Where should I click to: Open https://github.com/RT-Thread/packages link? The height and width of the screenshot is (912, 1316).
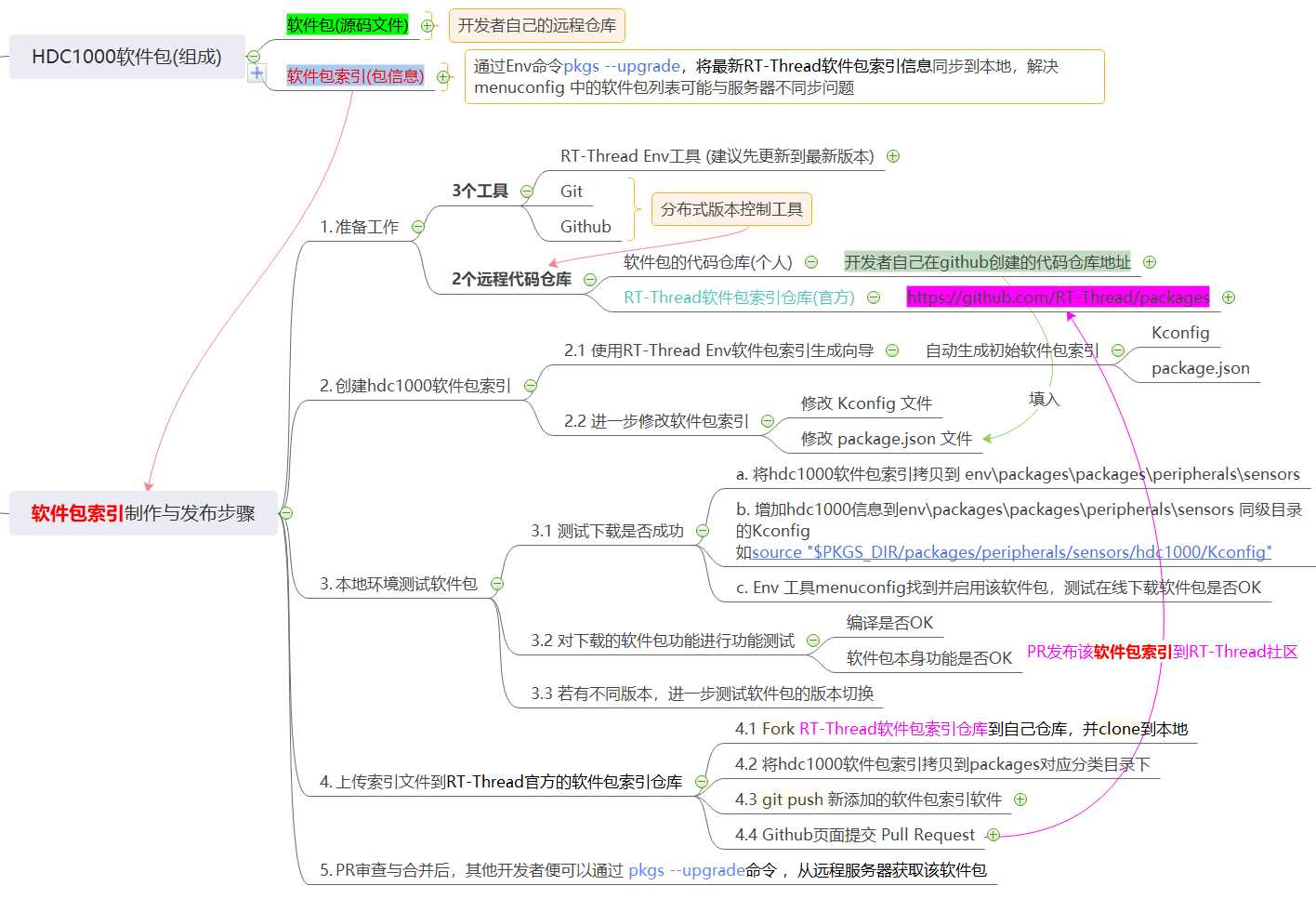(x=1058, y=297)
